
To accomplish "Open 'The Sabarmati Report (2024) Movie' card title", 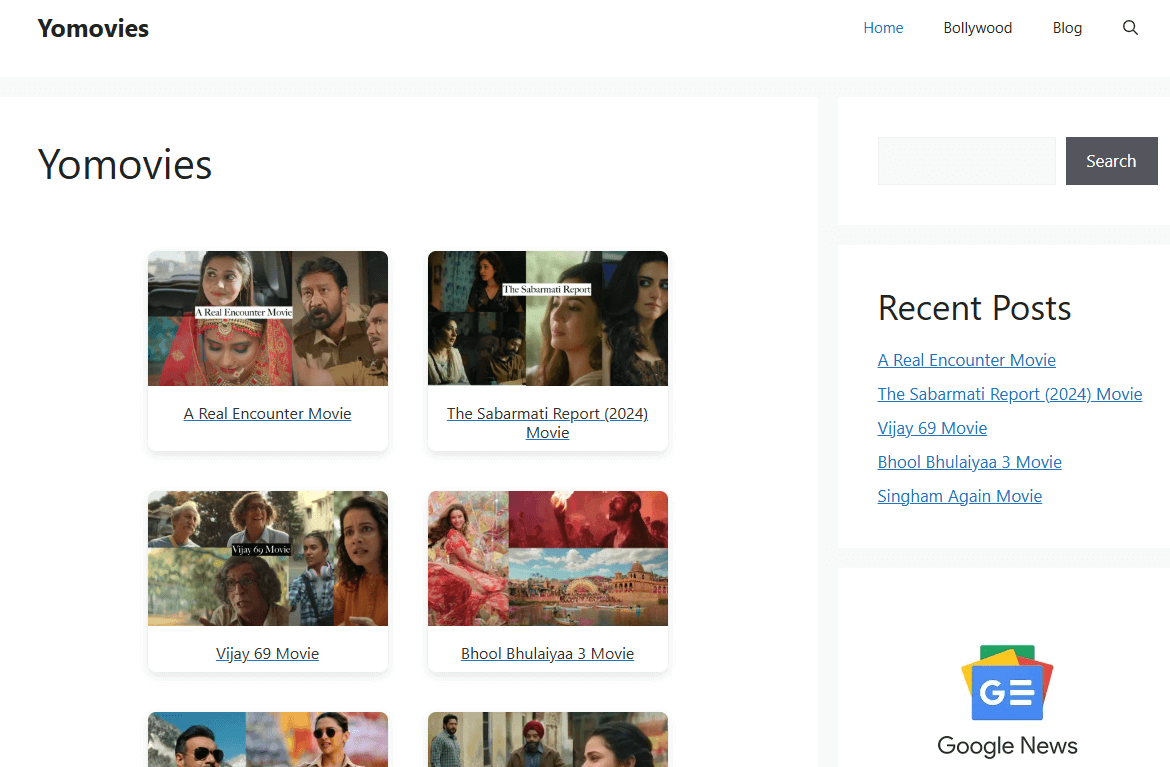I will pos(547,423).
